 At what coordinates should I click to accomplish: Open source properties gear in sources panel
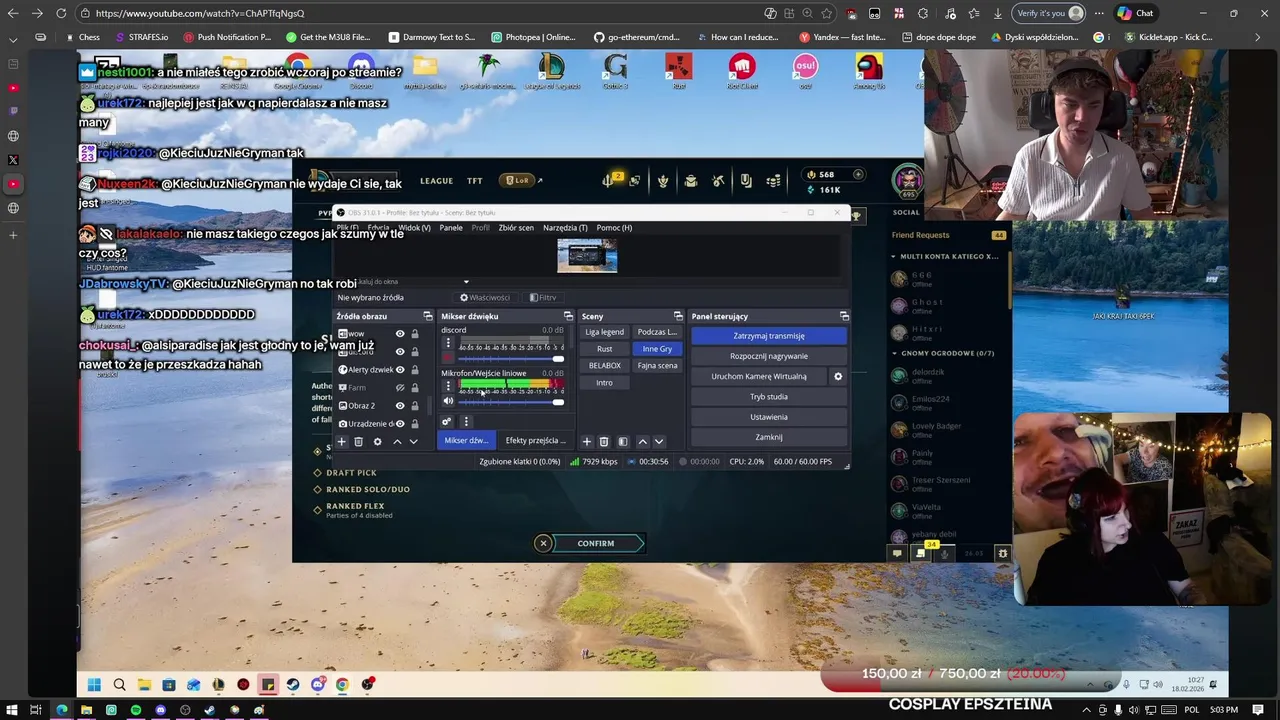[377, 442]
